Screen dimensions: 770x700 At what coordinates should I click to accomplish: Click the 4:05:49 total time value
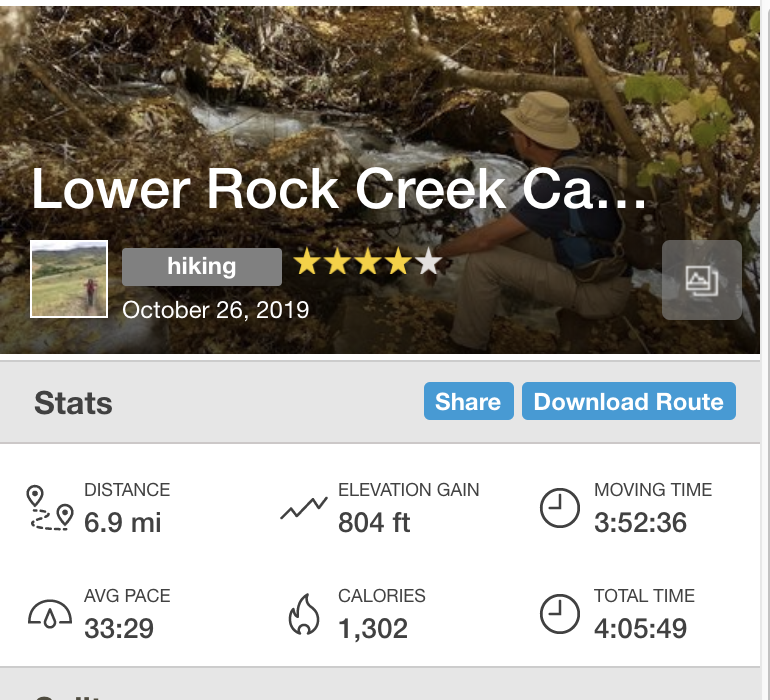point(640,628)
